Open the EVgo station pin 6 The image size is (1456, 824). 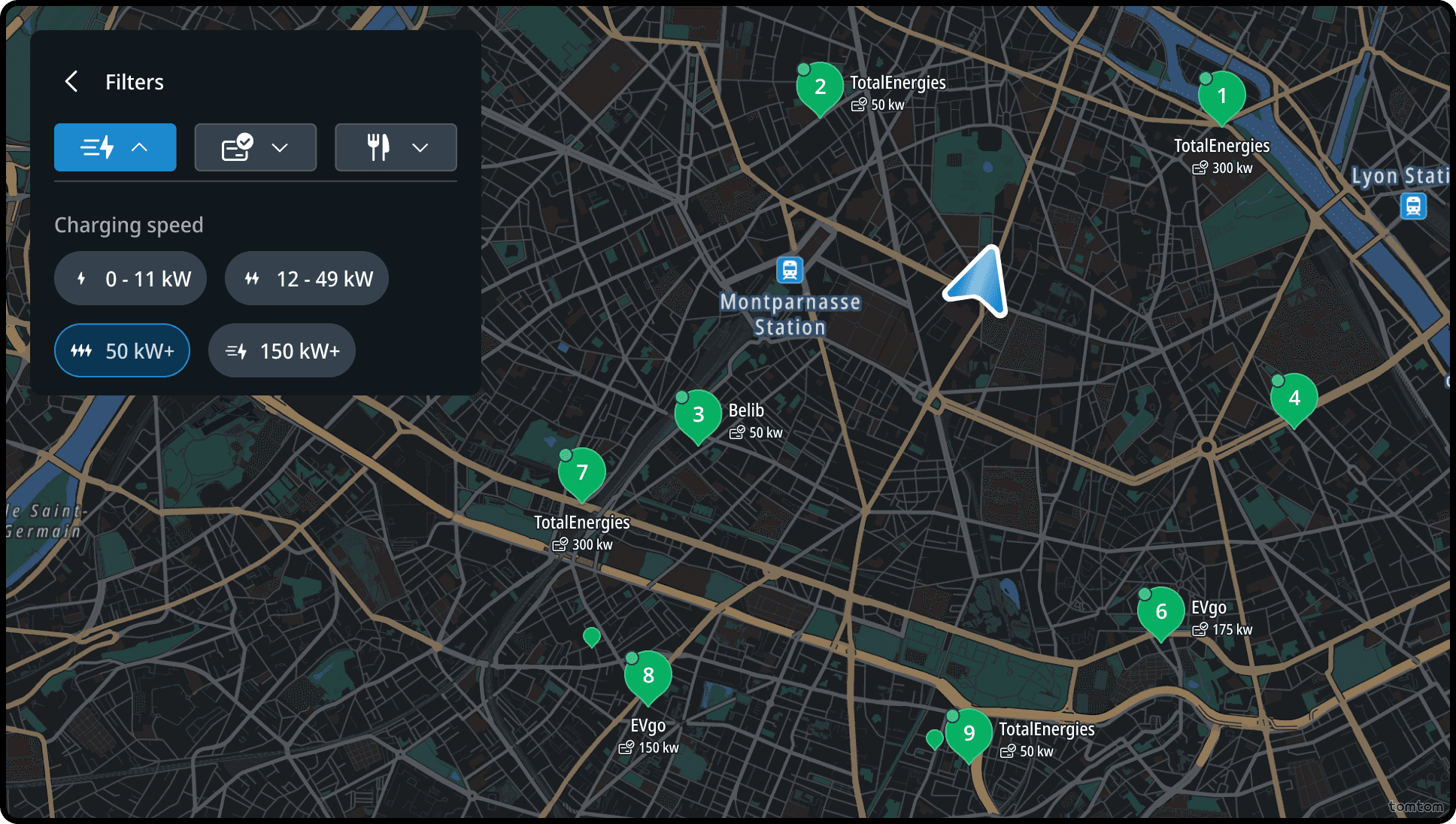coord(1160,612)
